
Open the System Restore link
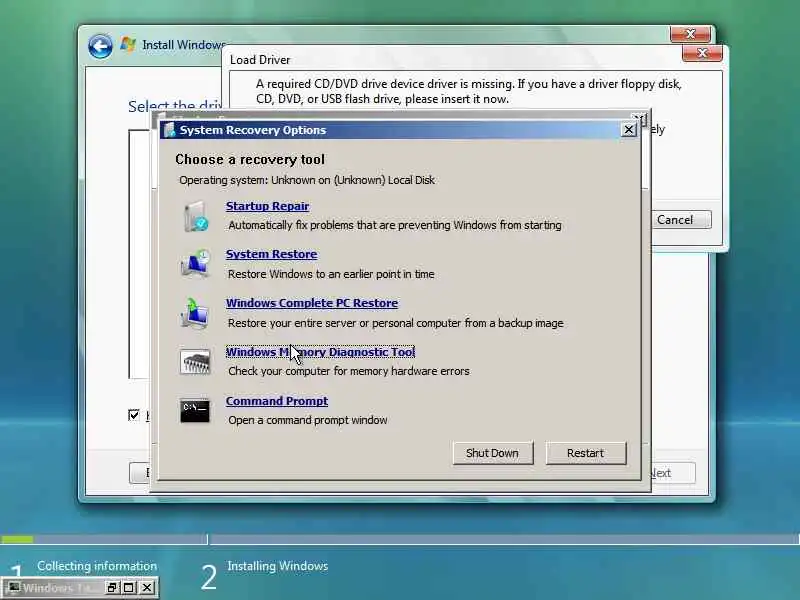click(271, 254)
